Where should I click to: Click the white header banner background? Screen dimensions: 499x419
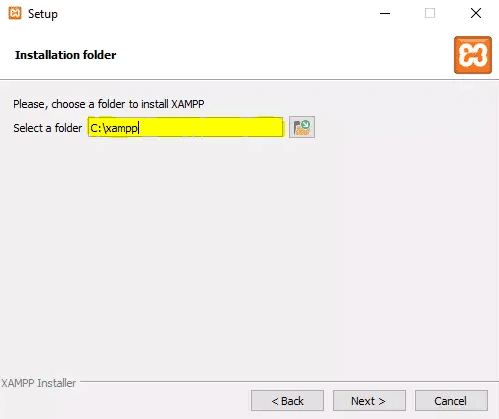(x=267, y=55)
